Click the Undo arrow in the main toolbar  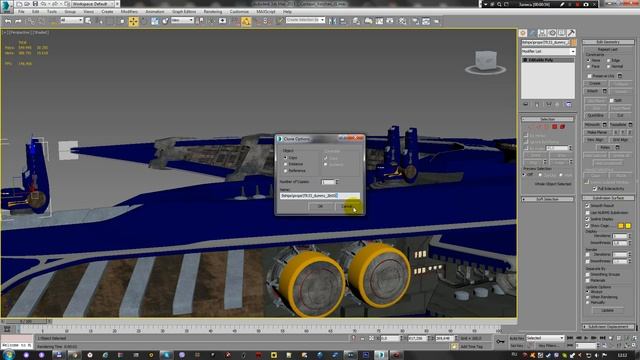[8, 21]
